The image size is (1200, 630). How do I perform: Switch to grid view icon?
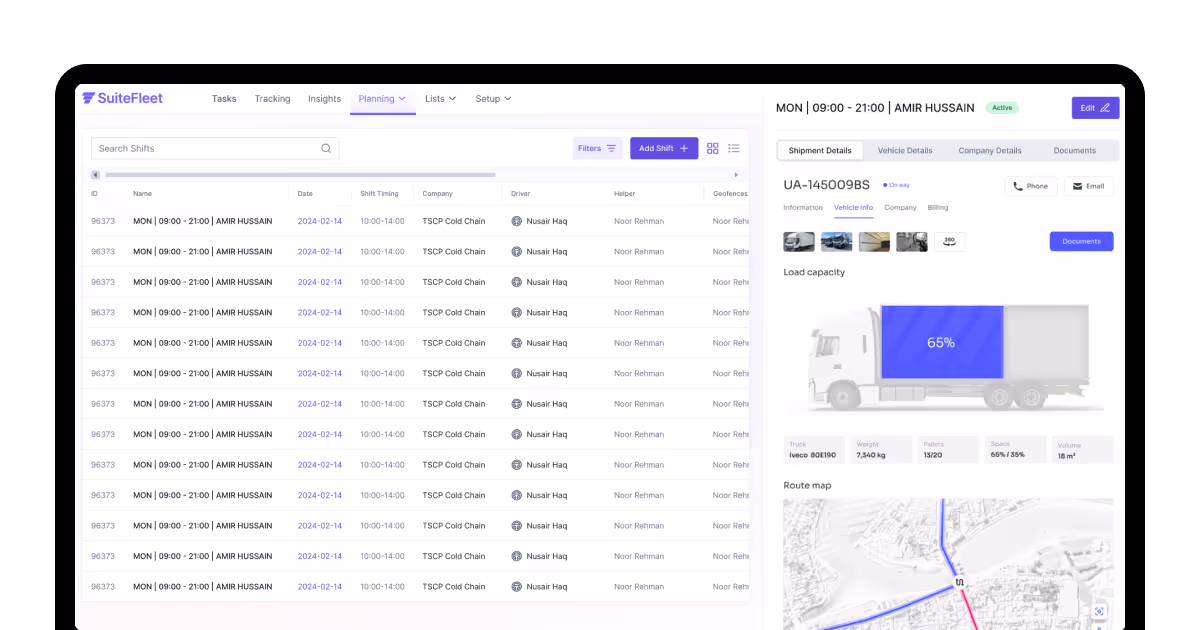click(713, 148)
